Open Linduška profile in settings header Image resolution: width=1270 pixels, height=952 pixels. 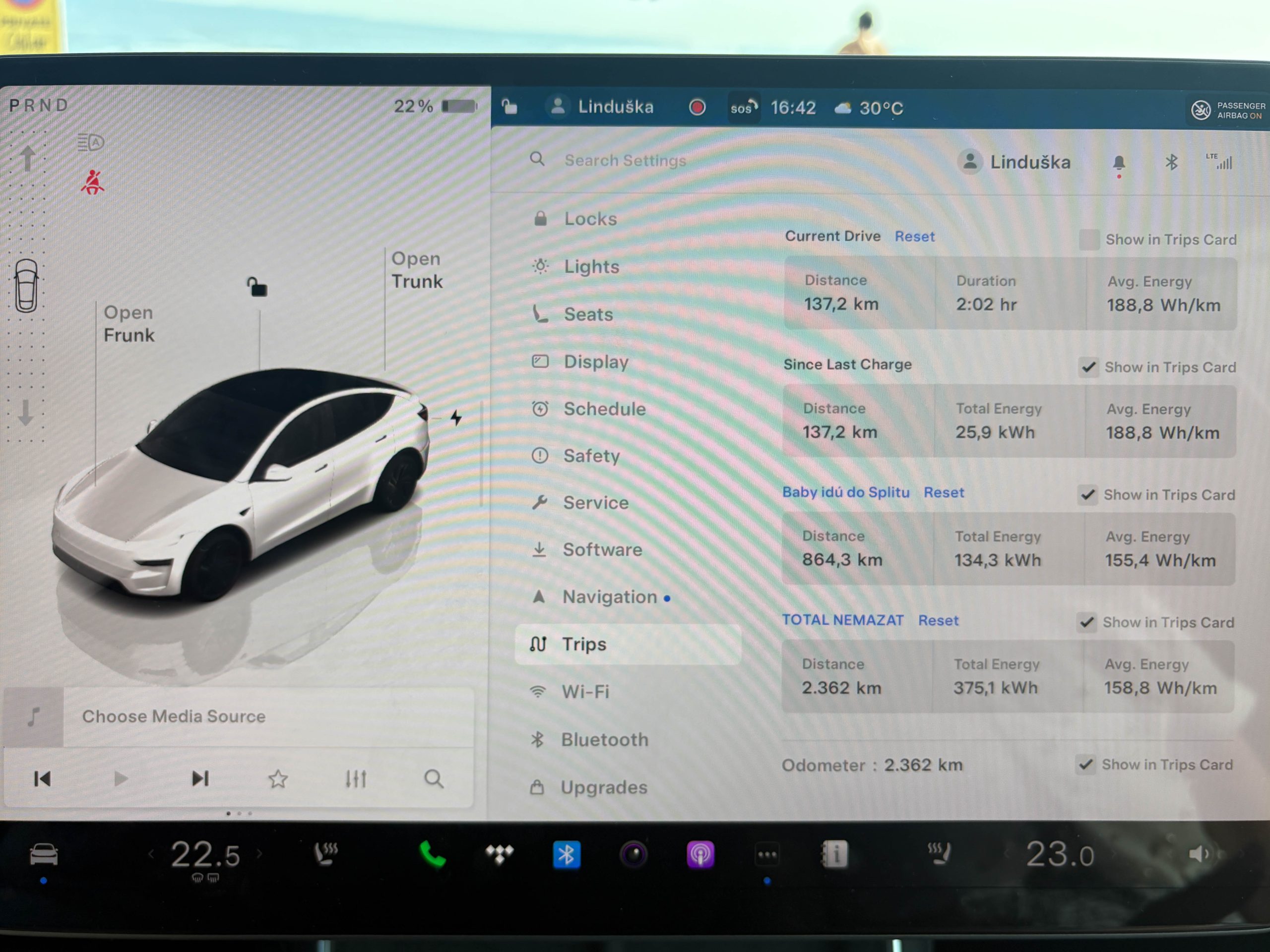[1014, 163]
